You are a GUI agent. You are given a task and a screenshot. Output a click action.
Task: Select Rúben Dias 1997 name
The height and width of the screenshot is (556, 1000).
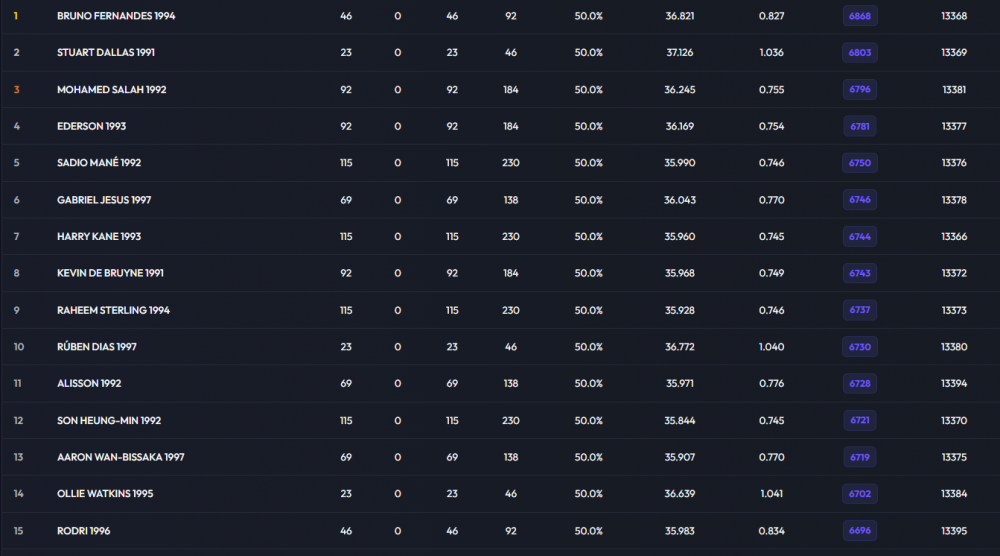coord(97,347)
